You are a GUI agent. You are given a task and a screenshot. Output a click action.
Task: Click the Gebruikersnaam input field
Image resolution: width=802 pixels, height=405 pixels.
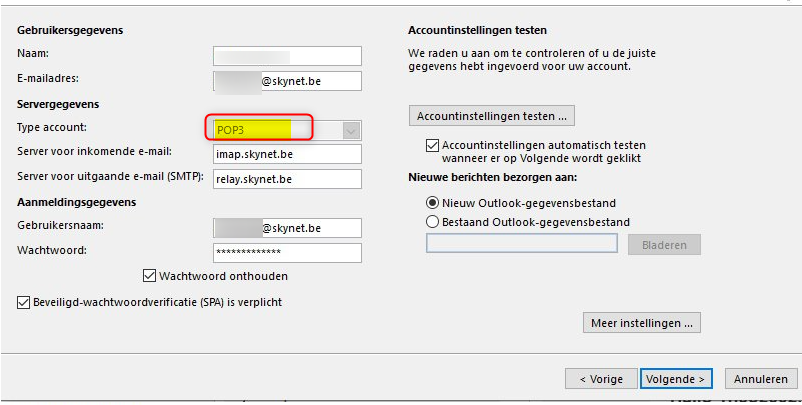pos(287,229)
